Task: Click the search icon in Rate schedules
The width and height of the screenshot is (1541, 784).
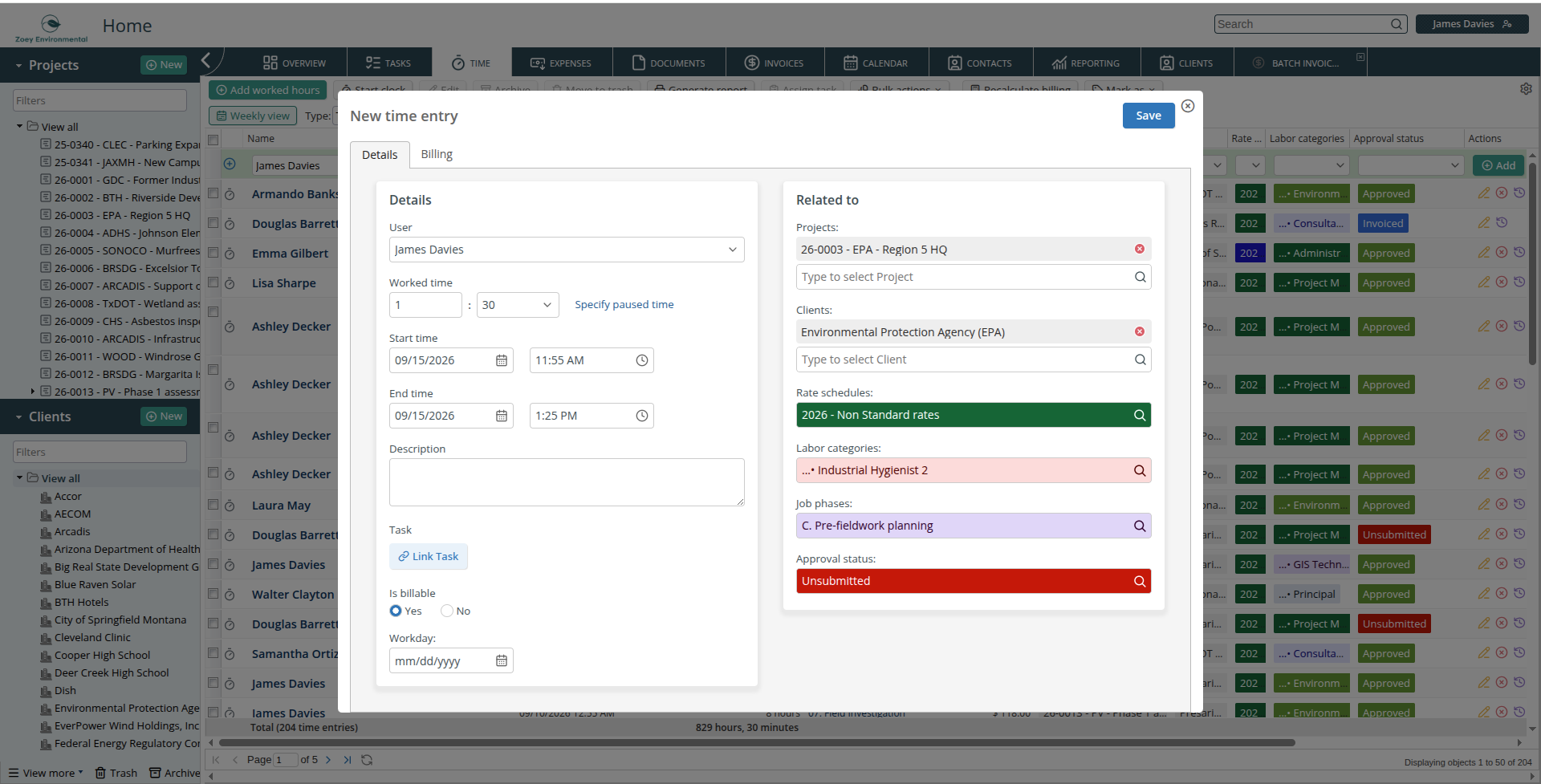Action: [x=1140, y=415]
